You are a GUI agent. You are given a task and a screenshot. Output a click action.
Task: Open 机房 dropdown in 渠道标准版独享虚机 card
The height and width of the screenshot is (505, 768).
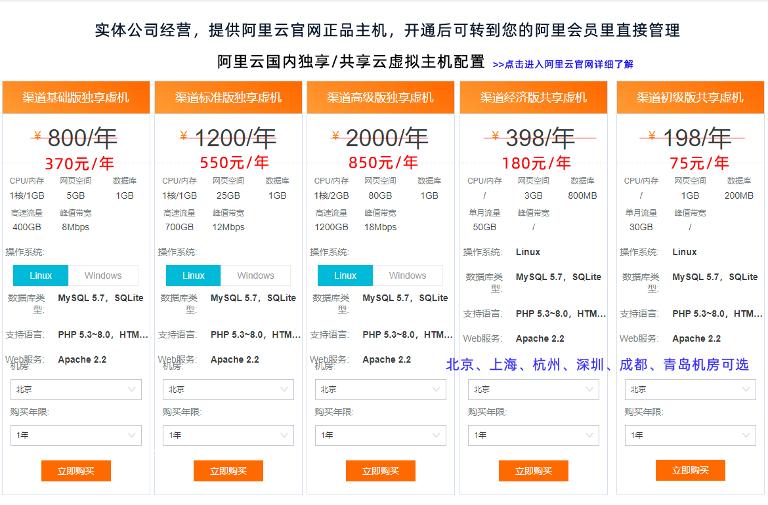coord(228,389)
